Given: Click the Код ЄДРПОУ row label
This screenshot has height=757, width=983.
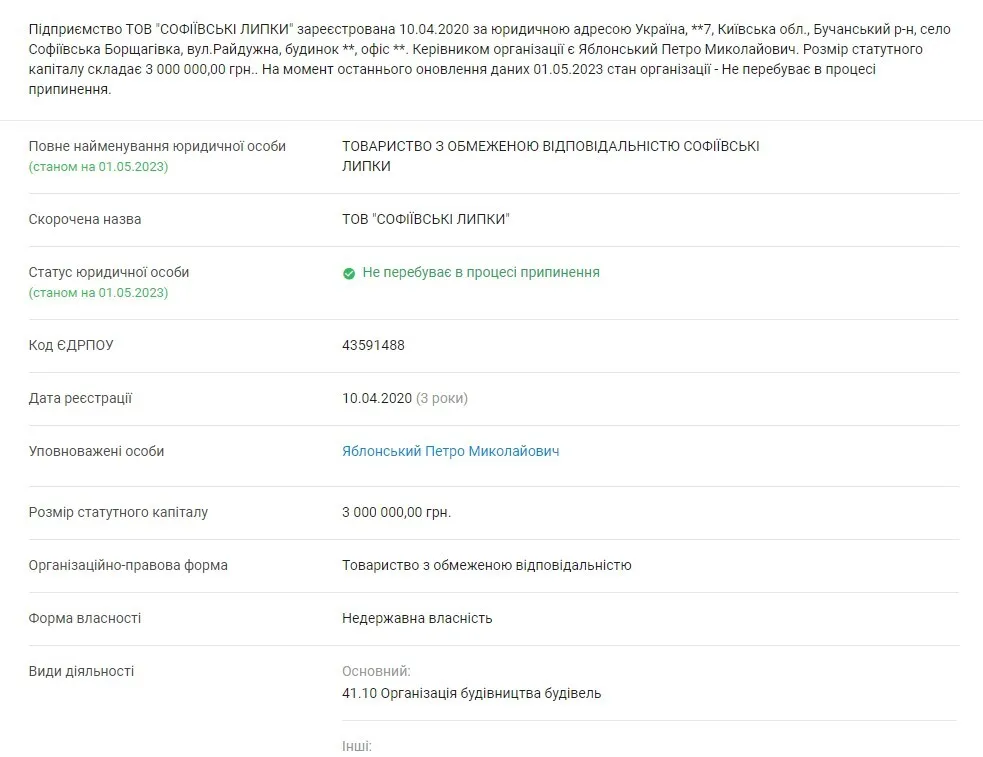Looking at the screenshot, I should 71,346.
